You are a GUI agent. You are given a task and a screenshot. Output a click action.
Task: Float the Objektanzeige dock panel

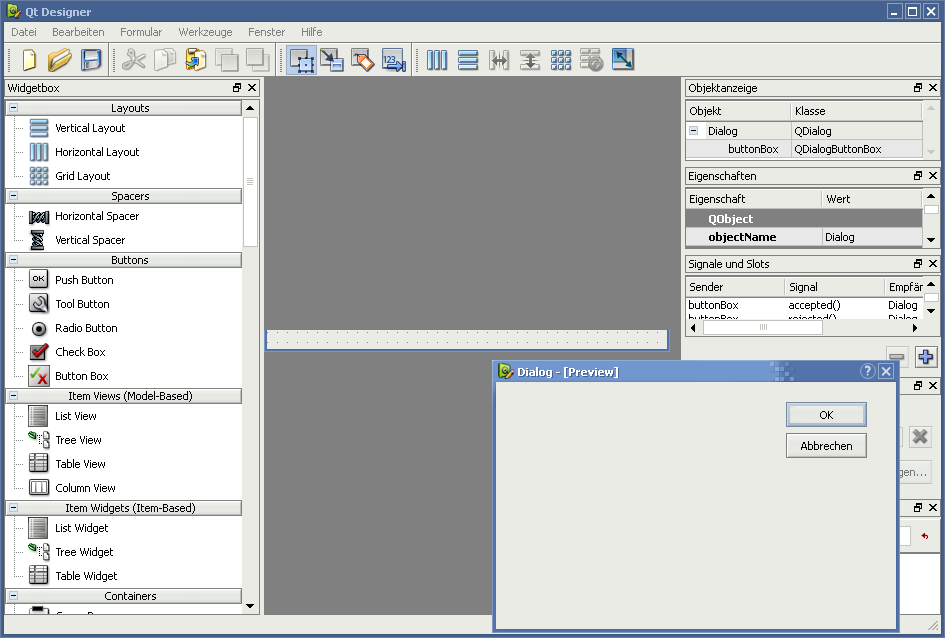(918, 88)
